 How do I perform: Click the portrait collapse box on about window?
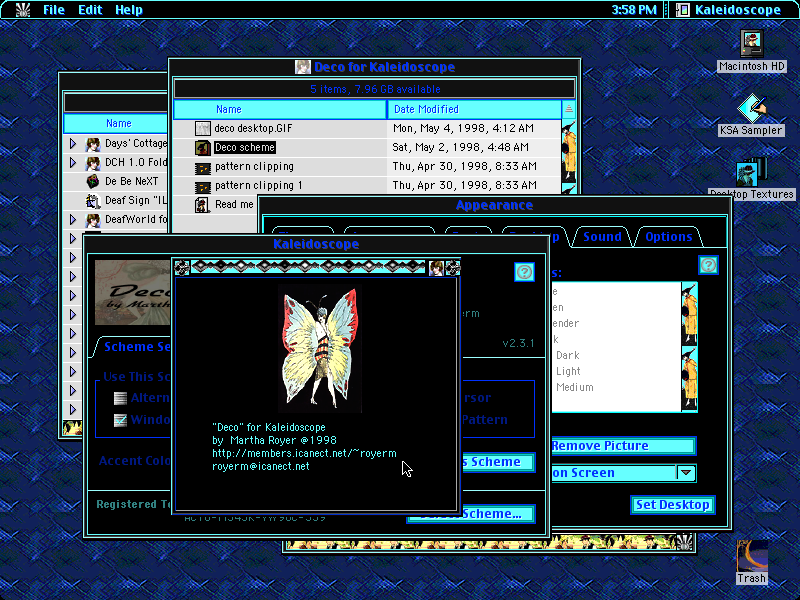[436, 267]
